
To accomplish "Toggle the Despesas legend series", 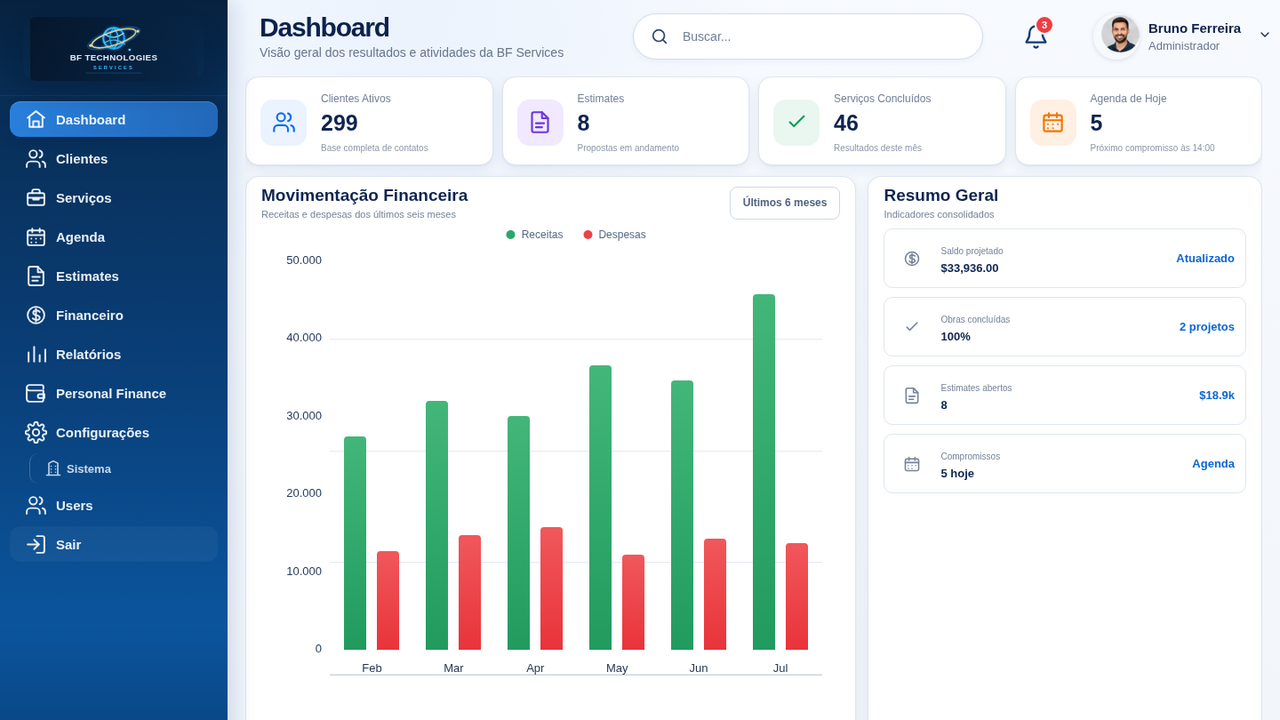I will tap(615, 235).
